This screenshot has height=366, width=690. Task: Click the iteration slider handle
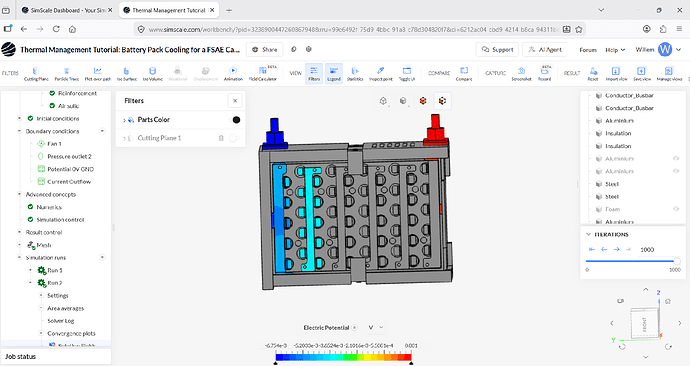(677, 261)
